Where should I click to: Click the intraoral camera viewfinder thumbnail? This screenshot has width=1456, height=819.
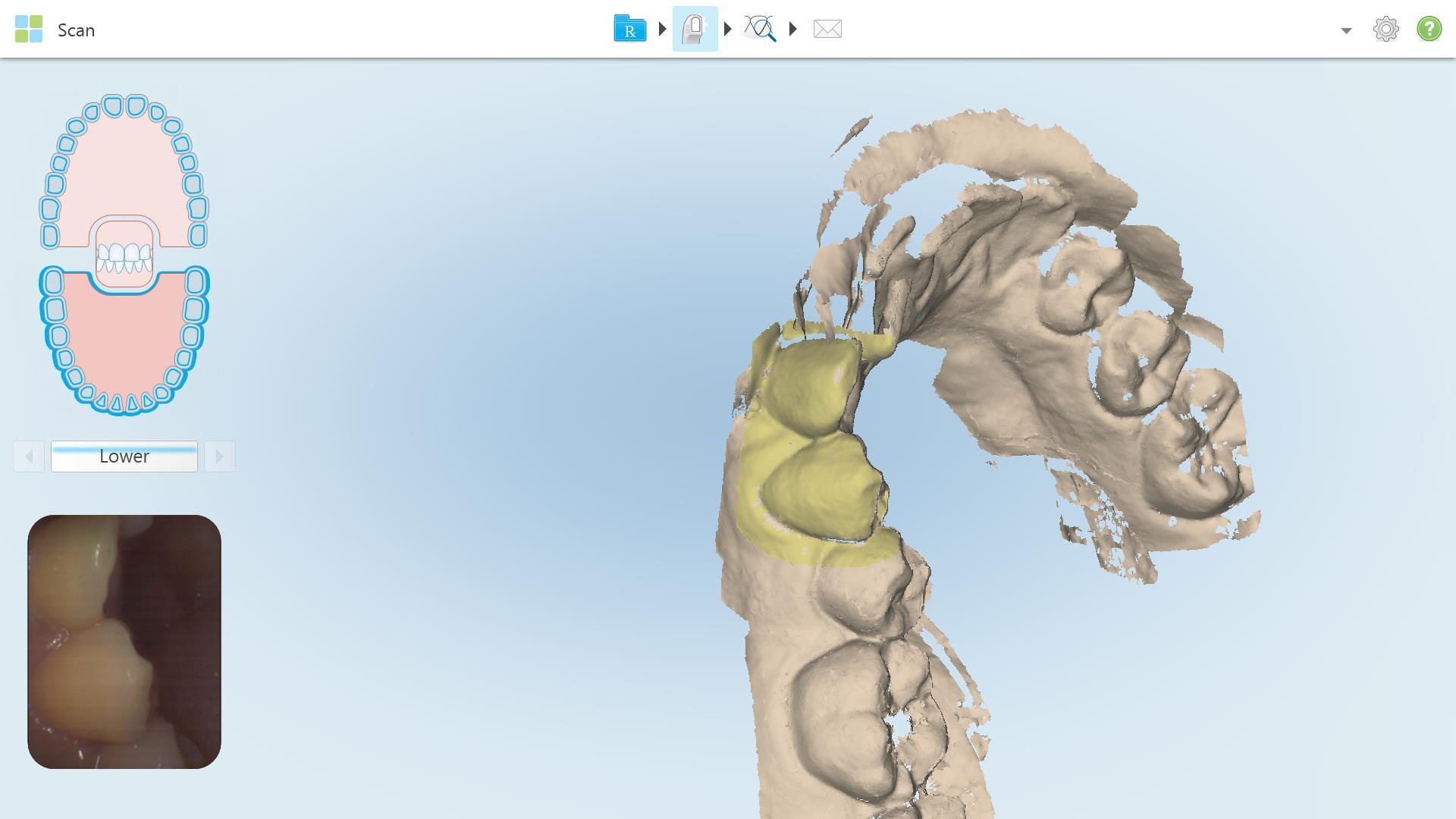[x=124, y=642]
